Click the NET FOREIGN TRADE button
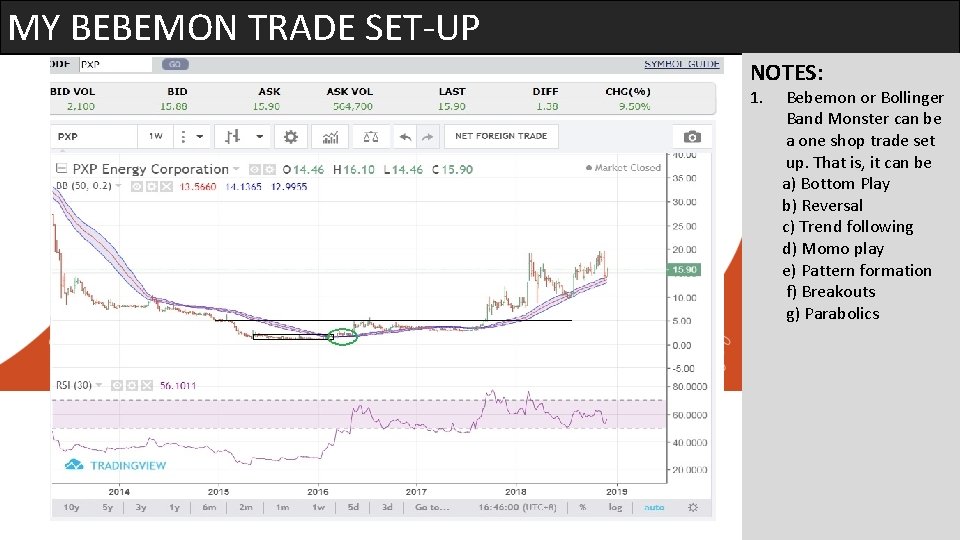 click(x=501, y=136)
